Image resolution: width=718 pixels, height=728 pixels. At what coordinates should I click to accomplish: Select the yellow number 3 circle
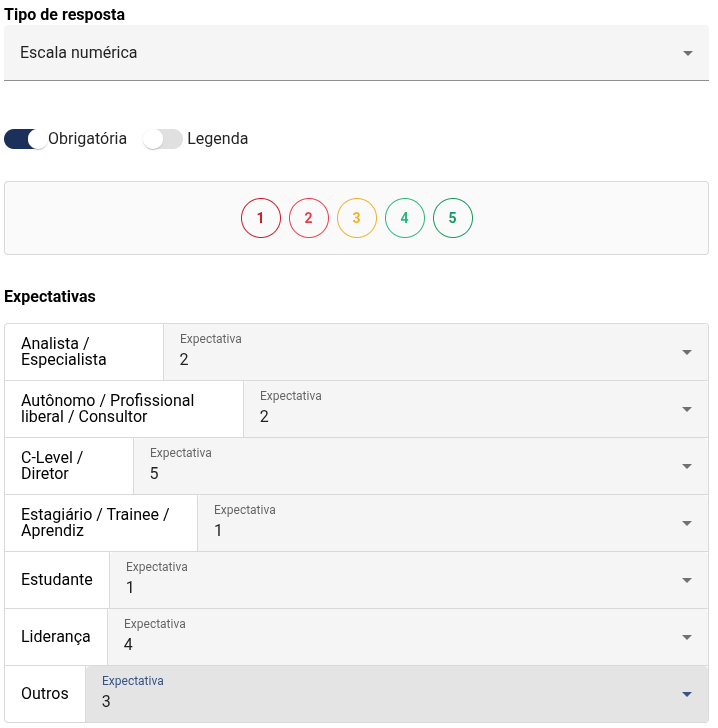356,218
